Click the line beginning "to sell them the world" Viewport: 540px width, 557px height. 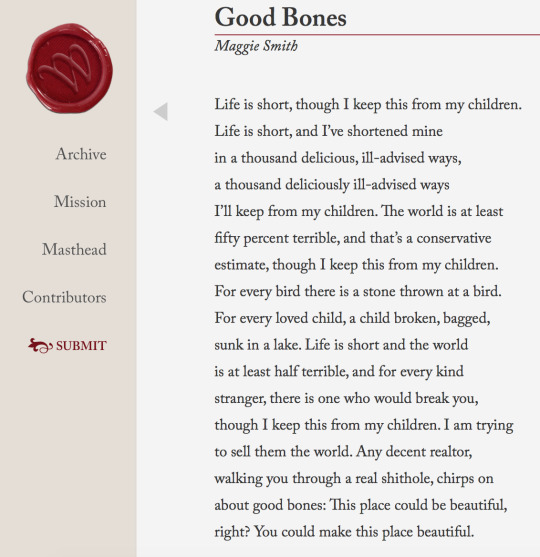pos(343,452)
